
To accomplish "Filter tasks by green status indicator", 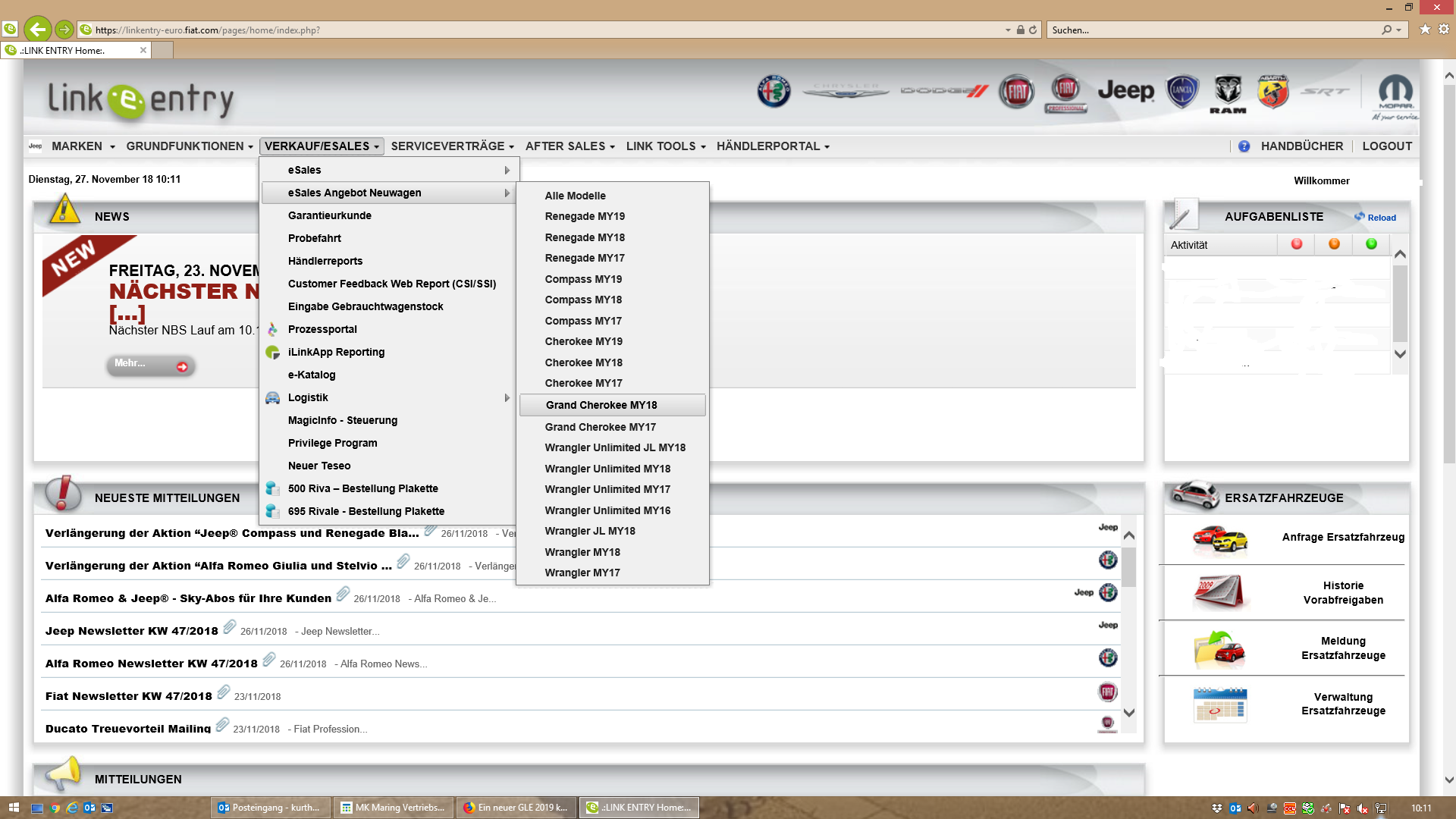I will tap(1371, 244).
